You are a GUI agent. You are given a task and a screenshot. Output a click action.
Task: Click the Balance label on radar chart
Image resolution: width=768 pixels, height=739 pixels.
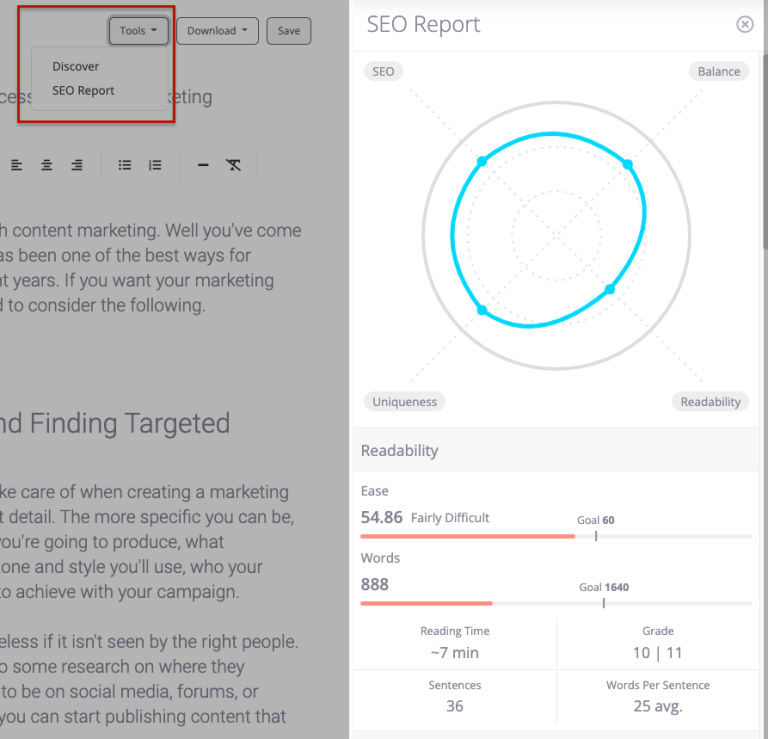coord(718,72)
